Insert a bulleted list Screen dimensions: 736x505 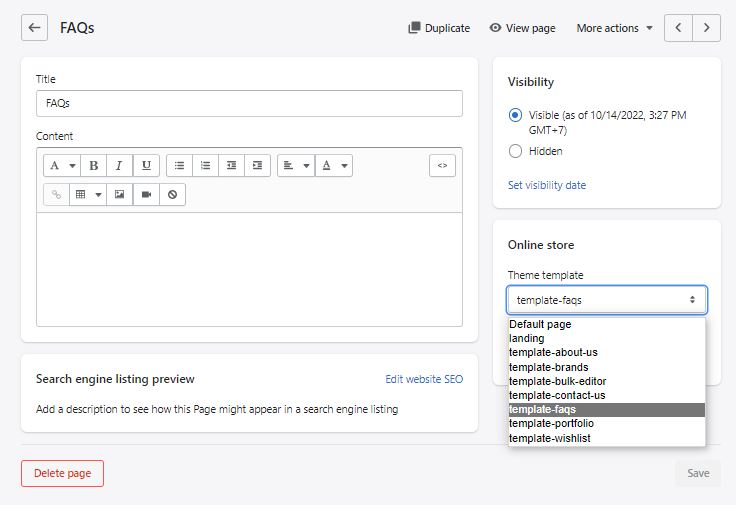pyautogui.click(x=180, y=166)
